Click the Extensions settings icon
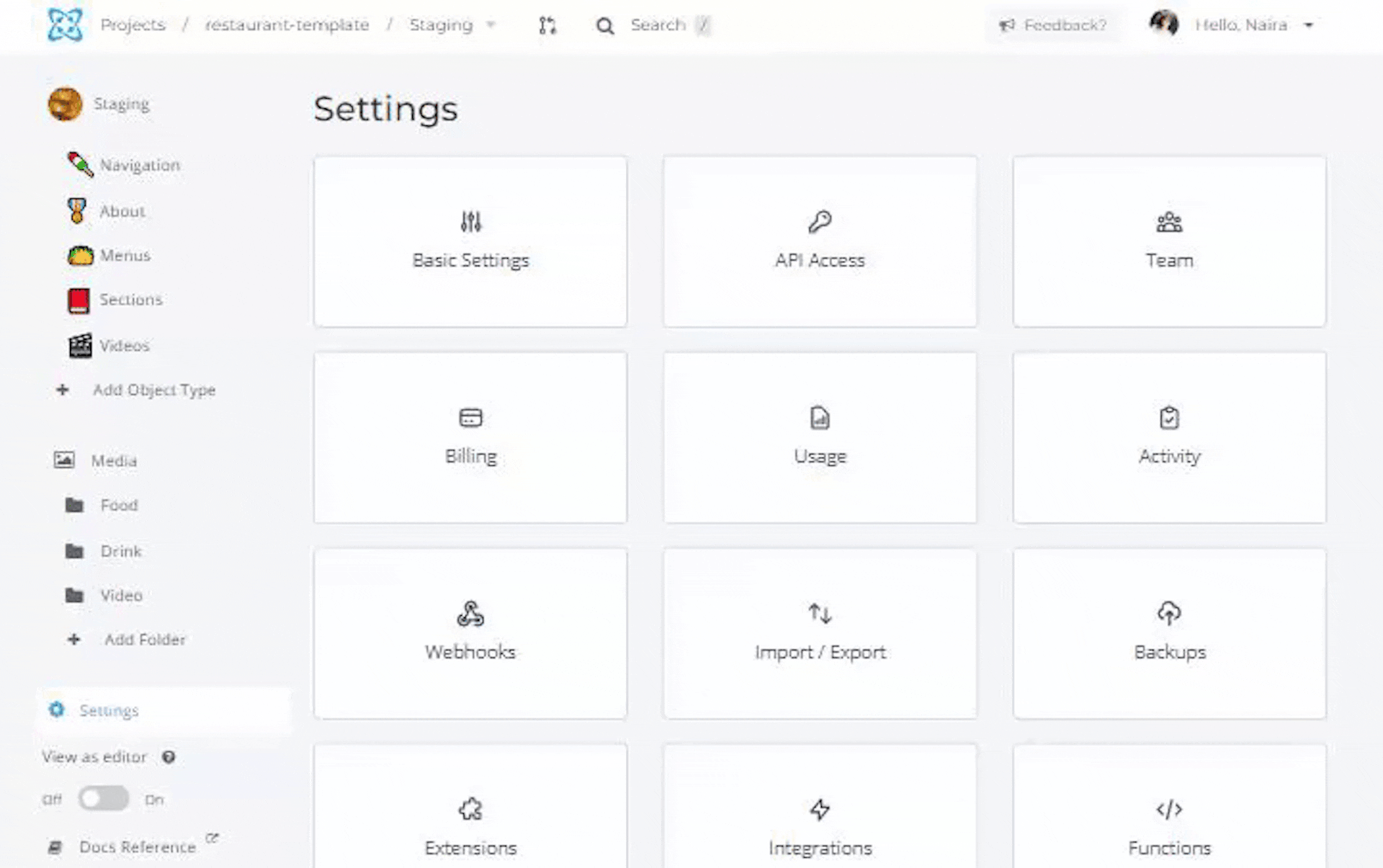Viewport: 1383px width, 868px height. [x=470, y=810]
